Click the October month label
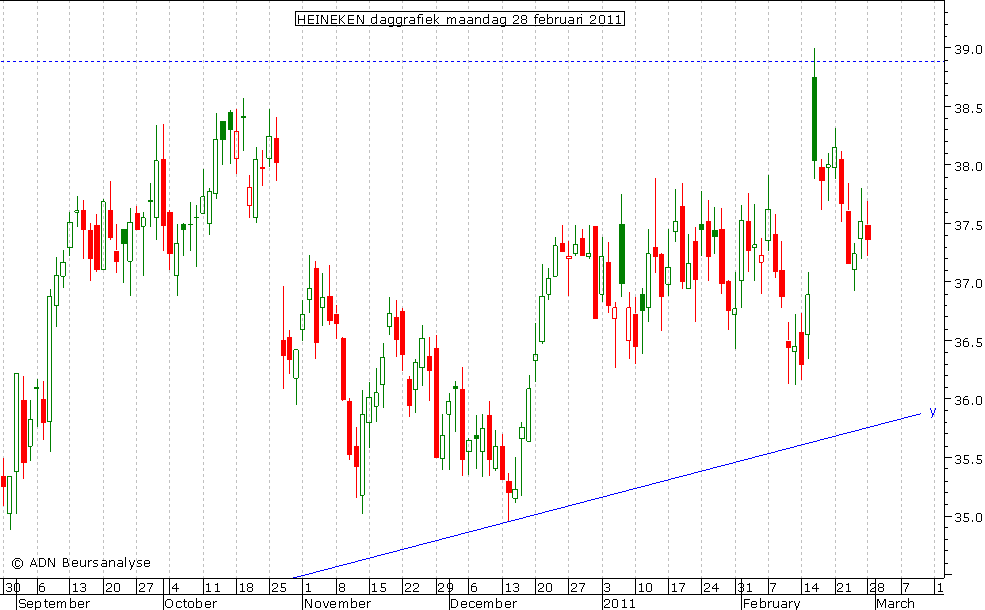This screenshot has height=610, width=985. (191, 604)
